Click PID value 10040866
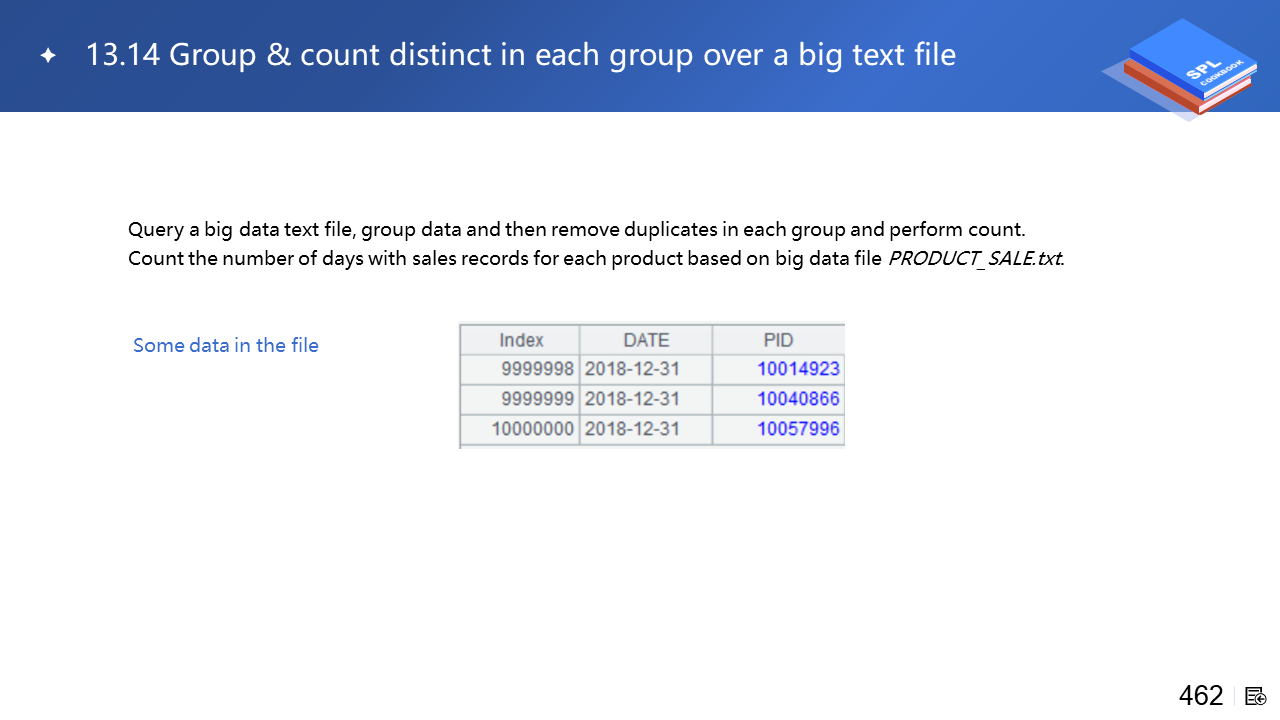The width and height of the screenshot is (1280, 720). [x=798, y=399]
